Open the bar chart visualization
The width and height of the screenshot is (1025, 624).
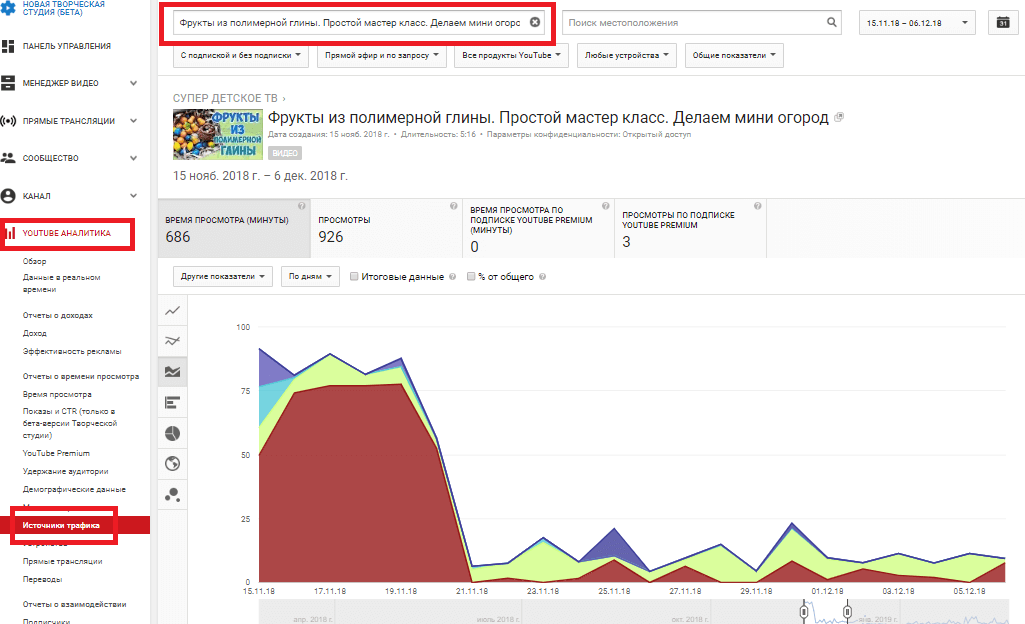pyautogui.click(x=172, y=402)
